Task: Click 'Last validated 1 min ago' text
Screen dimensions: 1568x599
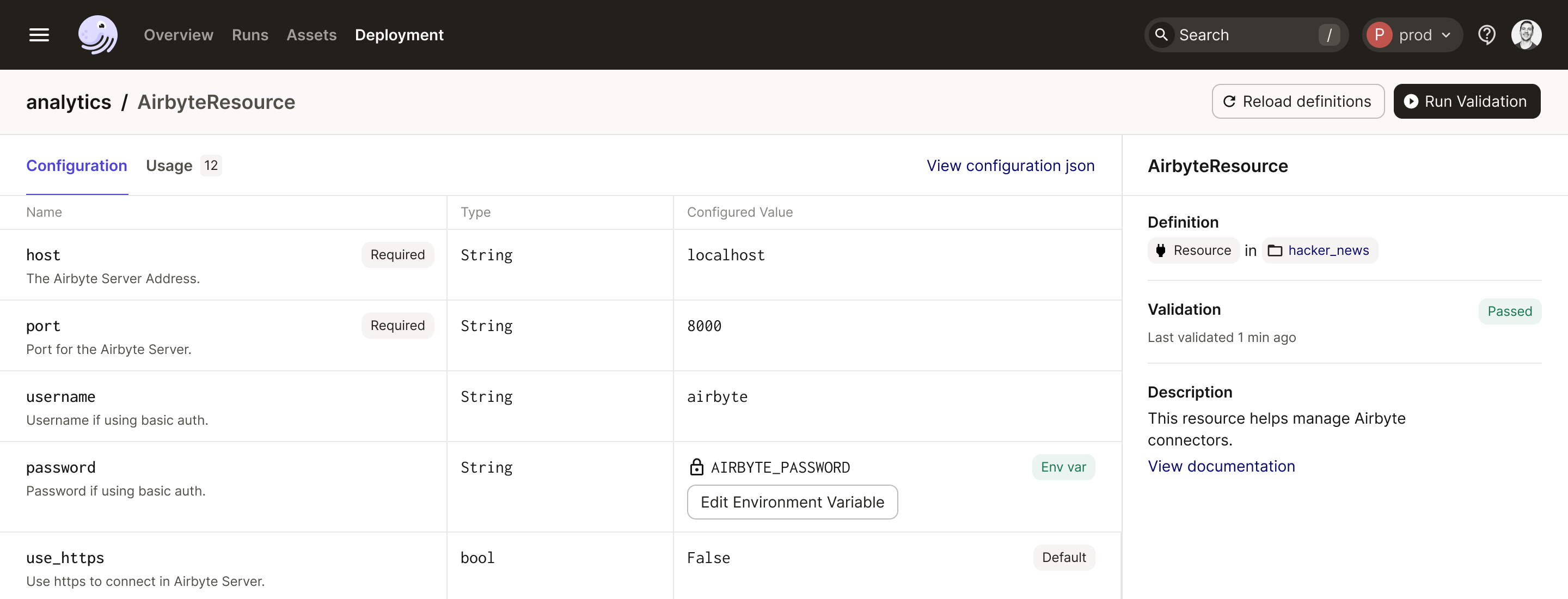Action: [x=1221, y=337]
